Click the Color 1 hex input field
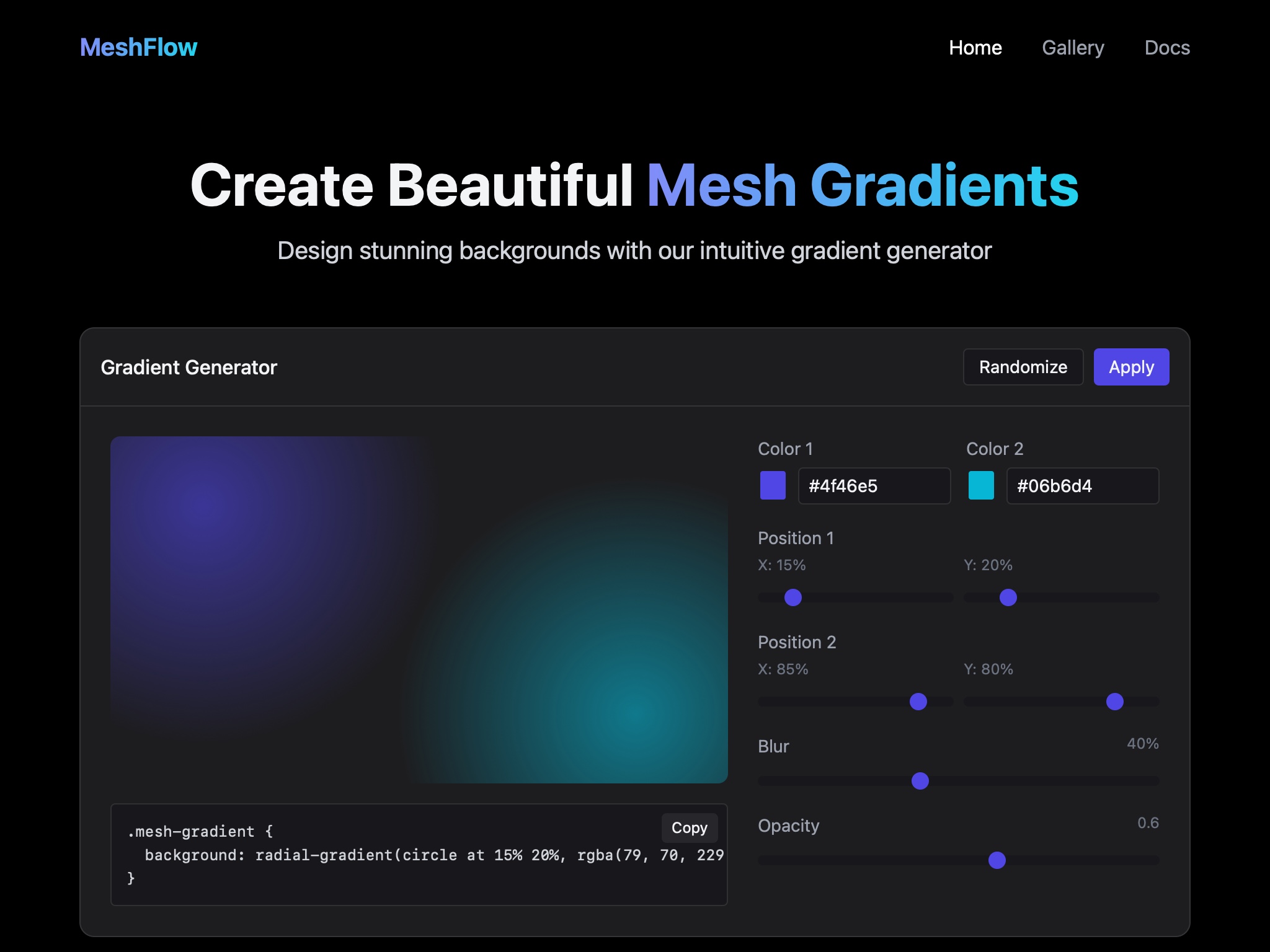 874,485
